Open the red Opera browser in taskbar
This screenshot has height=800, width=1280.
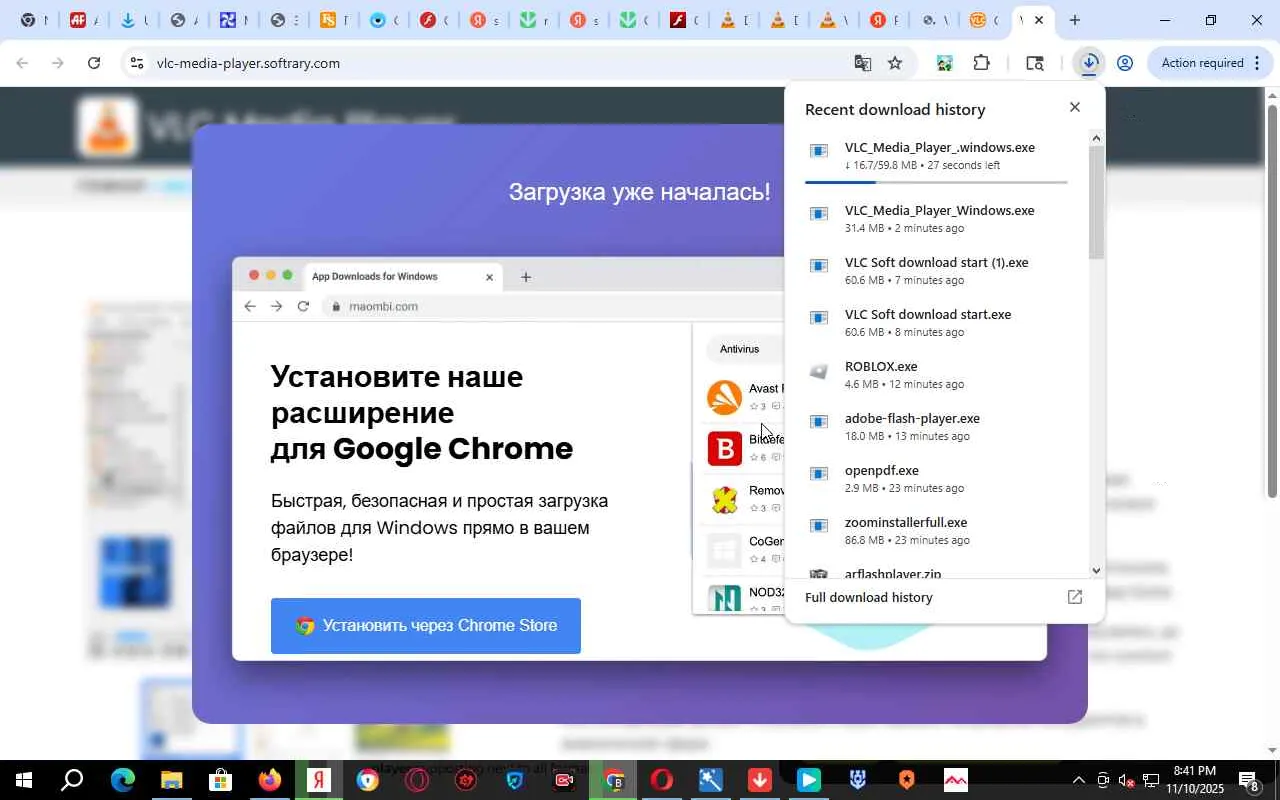pos(662,780)
